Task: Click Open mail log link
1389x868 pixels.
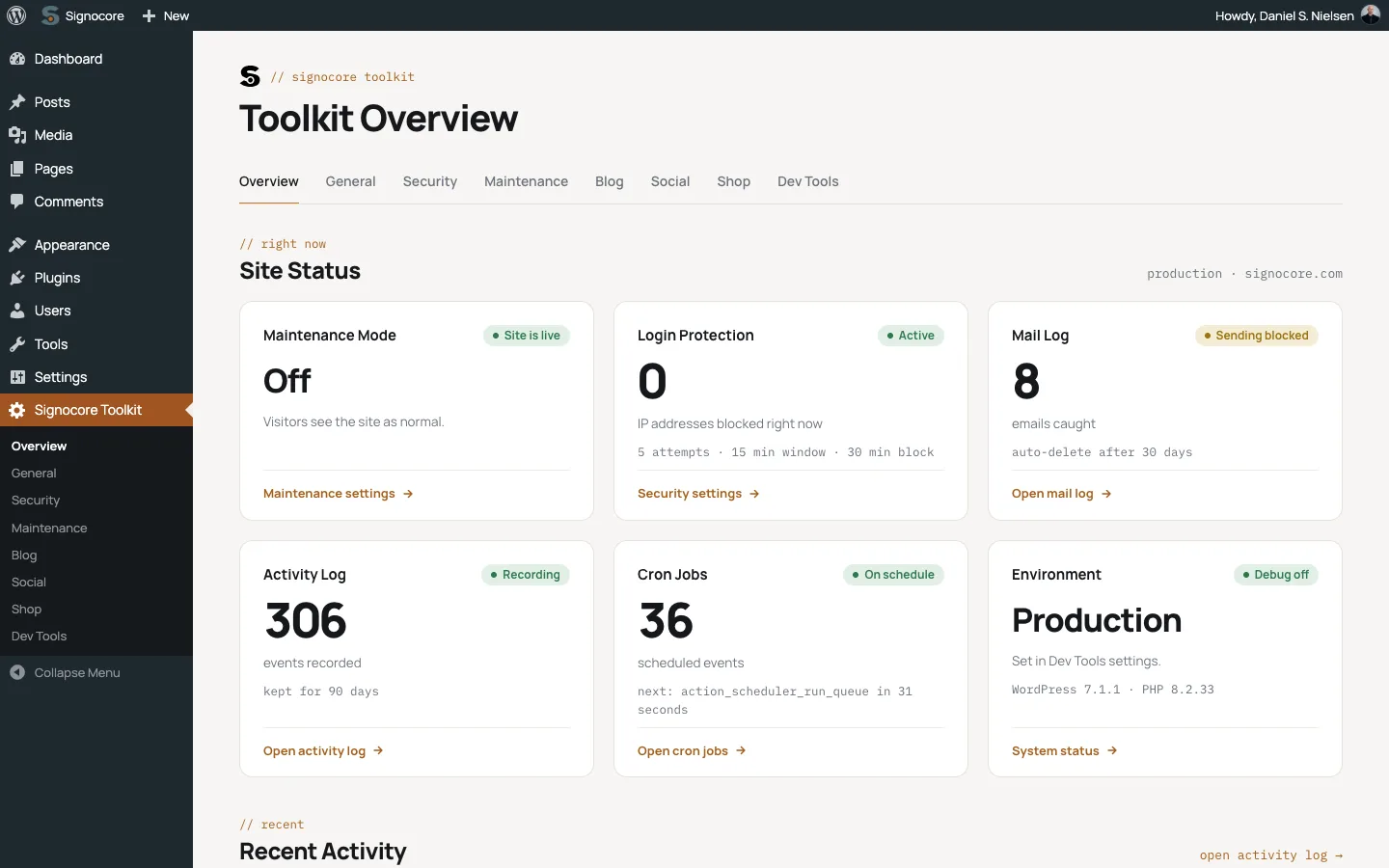Action: click(1062, 494)
